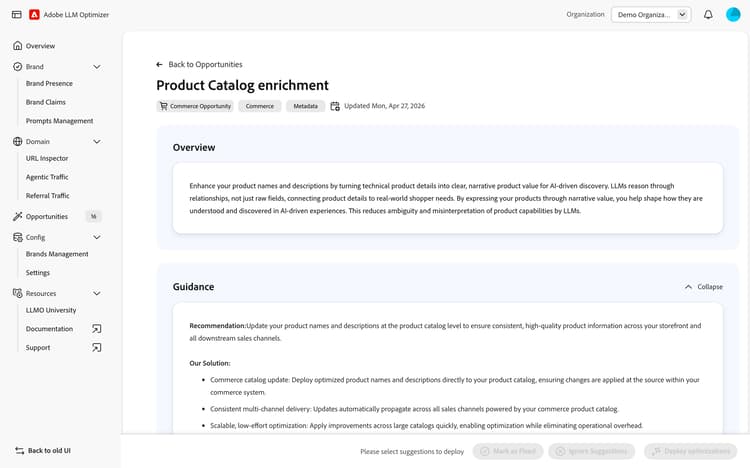Click the Resources icon

pos(18,293)
